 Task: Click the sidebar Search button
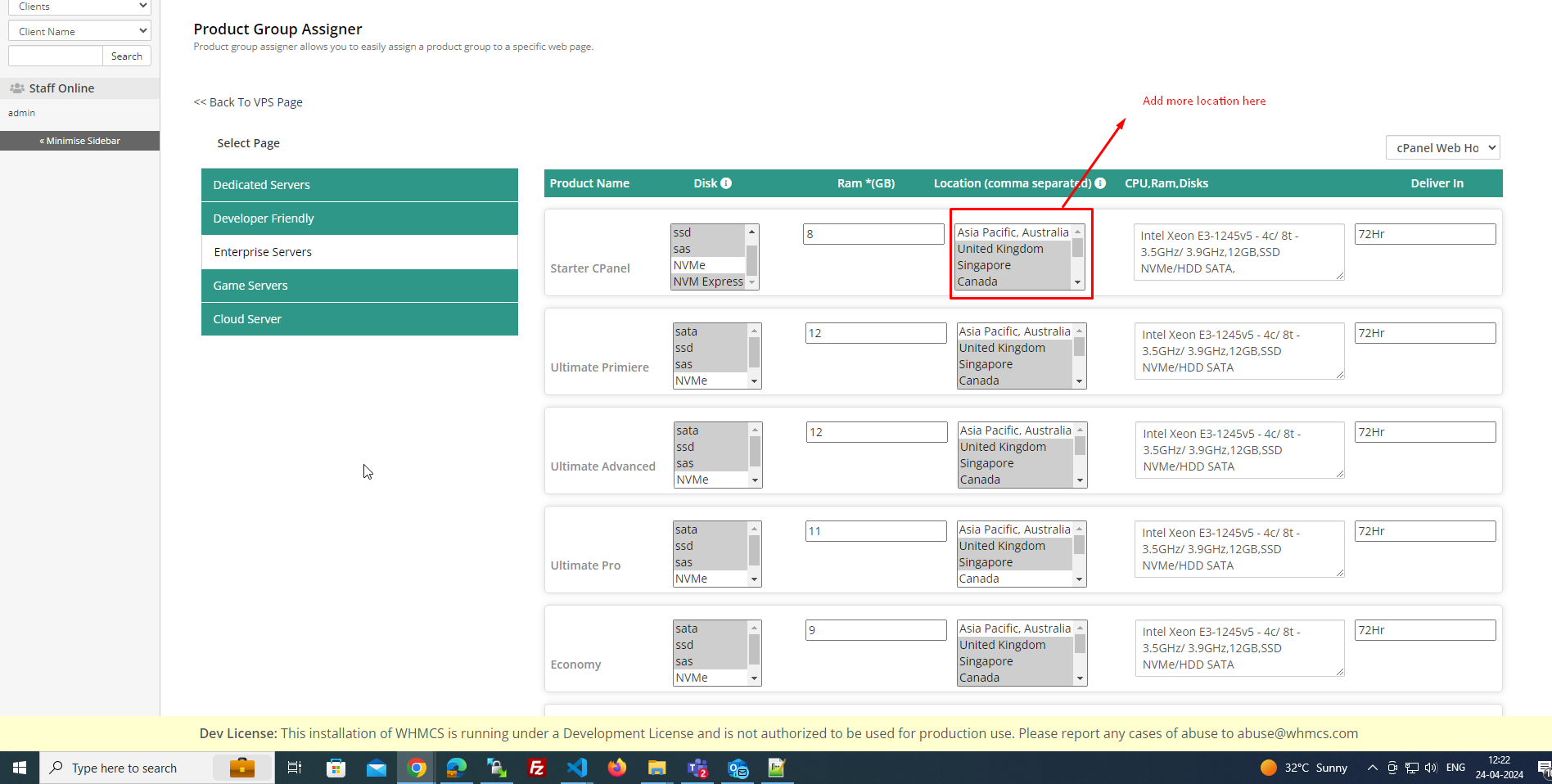(127, 56)
